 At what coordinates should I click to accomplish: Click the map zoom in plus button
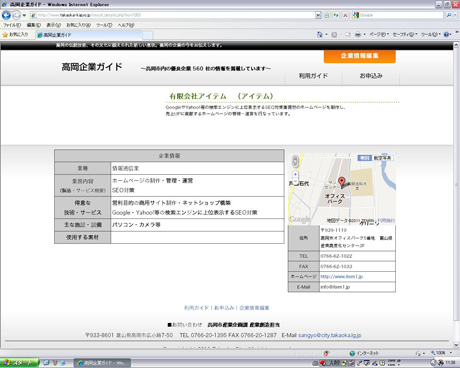[x=295, y=174]
